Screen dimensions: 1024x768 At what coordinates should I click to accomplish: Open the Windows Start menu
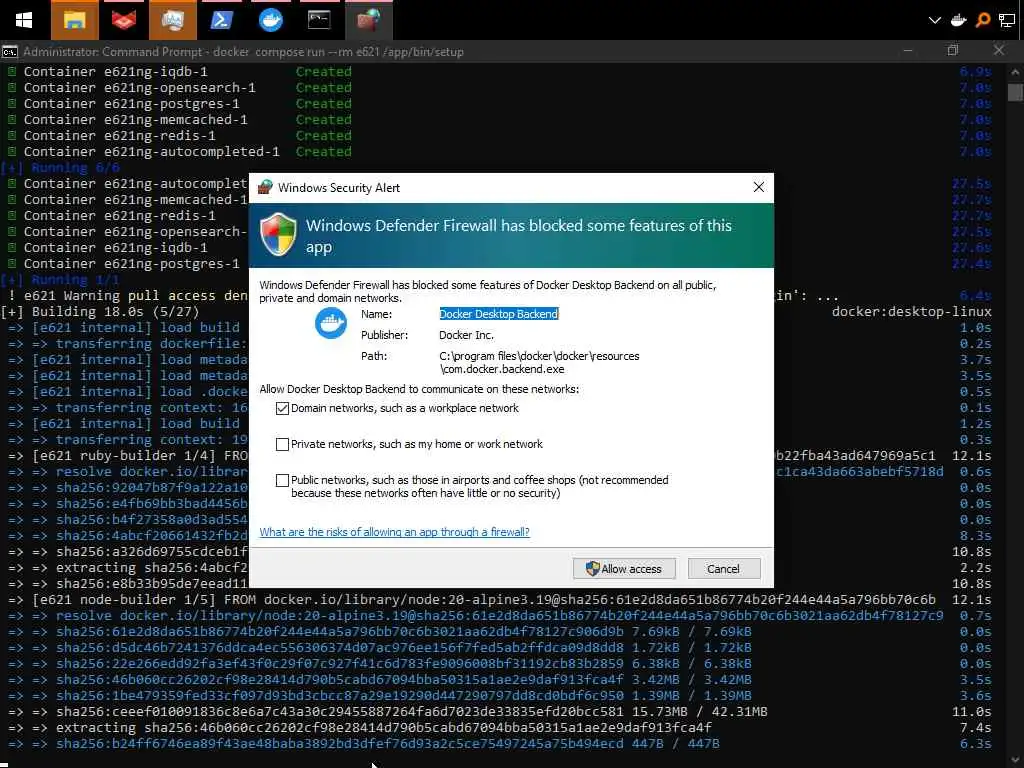coord(24,20)
